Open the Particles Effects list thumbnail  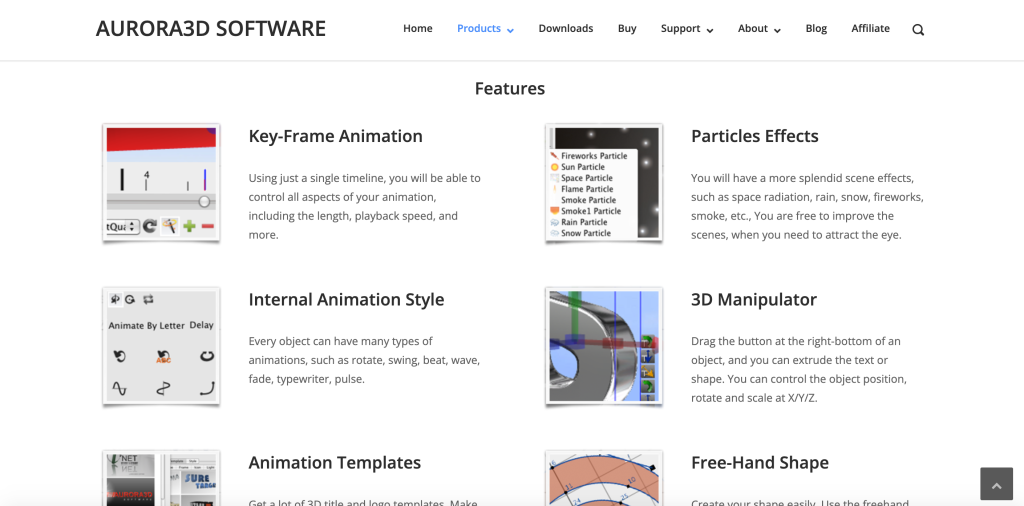tap(604, 183)
